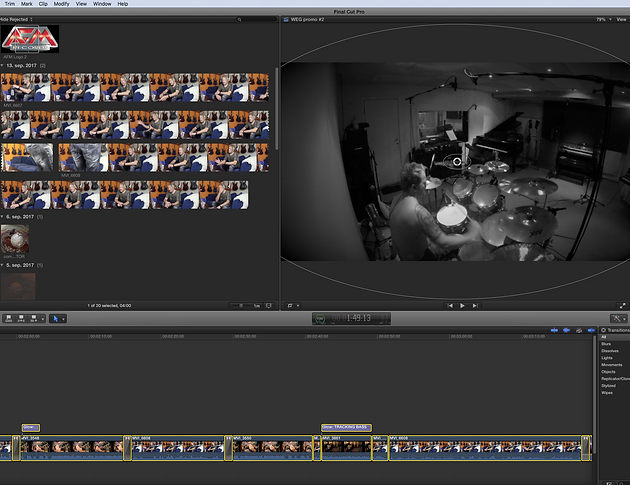
Task: Play the viewer video
Action: pos(462,306)
